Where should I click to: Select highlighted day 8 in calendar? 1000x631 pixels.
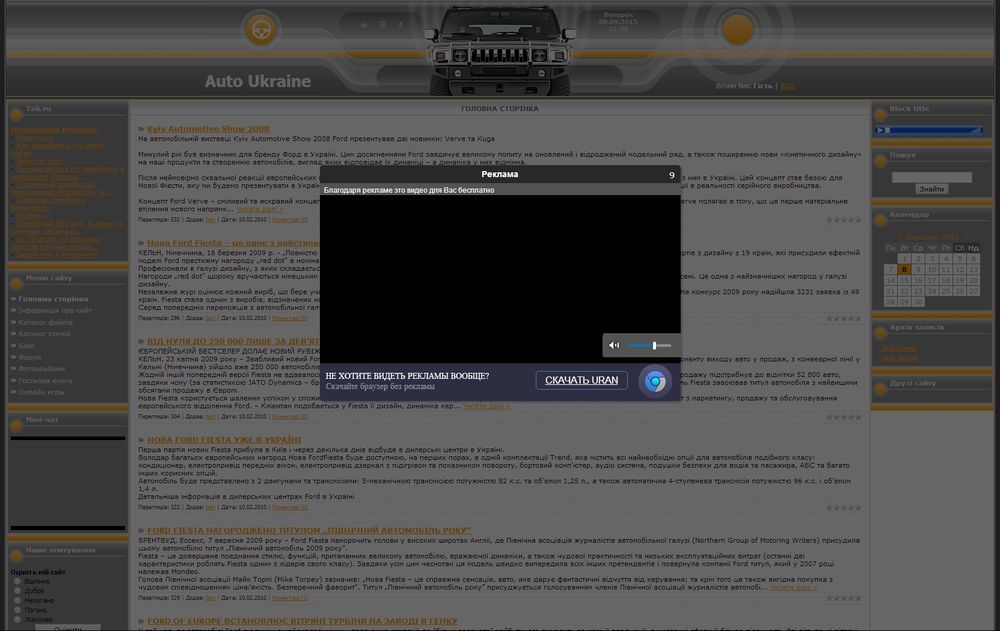[904, 269]
